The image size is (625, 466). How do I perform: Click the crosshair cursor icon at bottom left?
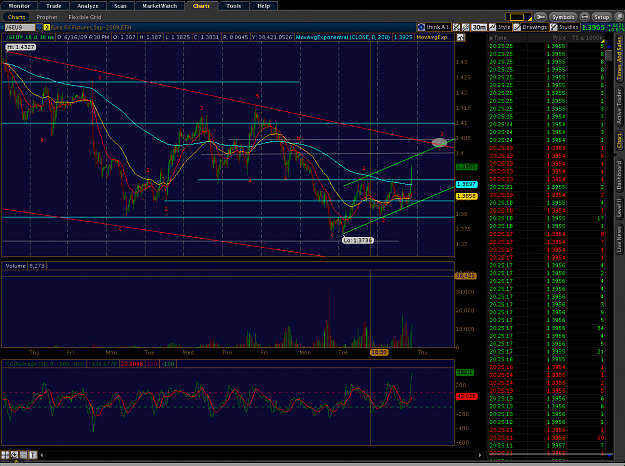[x=14, y=455]
